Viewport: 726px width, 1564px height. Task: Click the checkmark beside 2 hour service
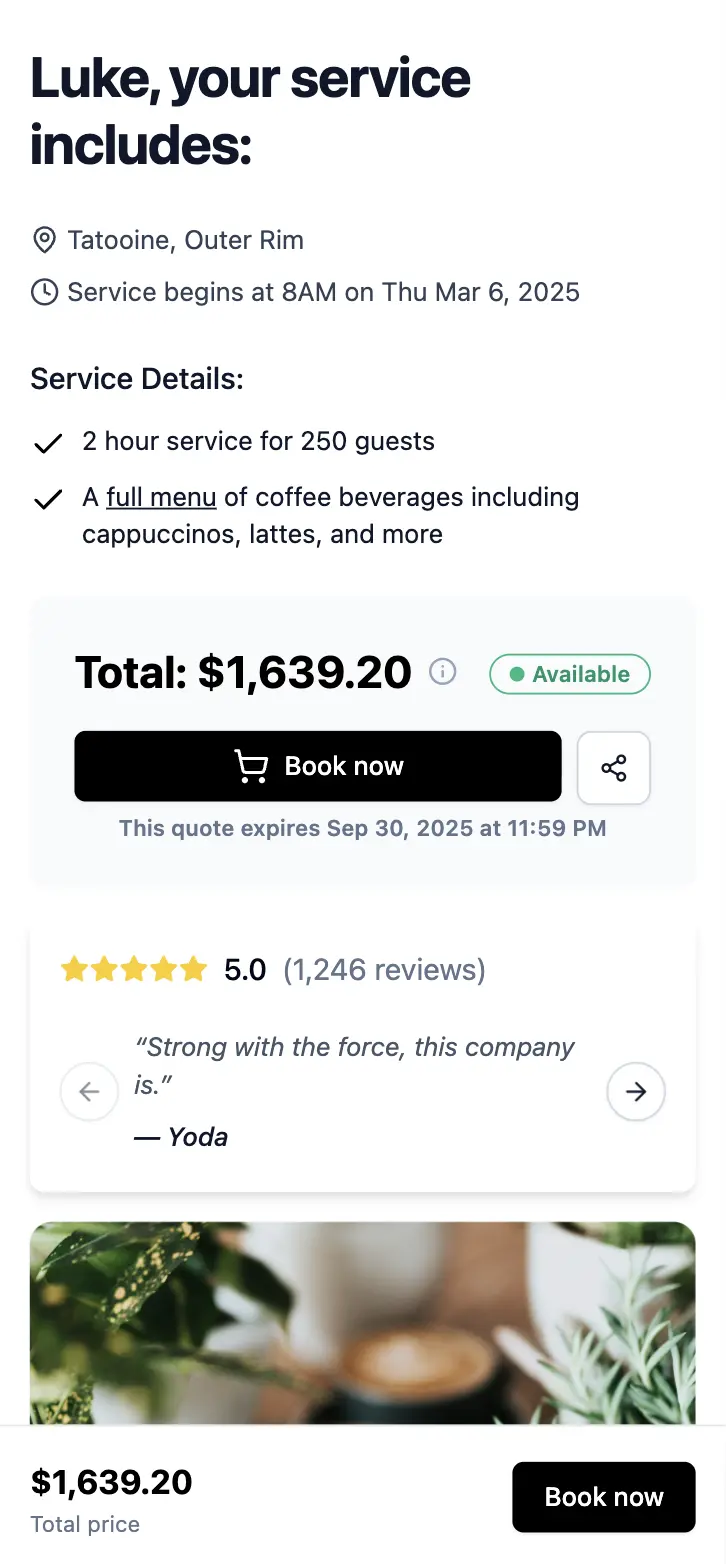pos(48,443)
